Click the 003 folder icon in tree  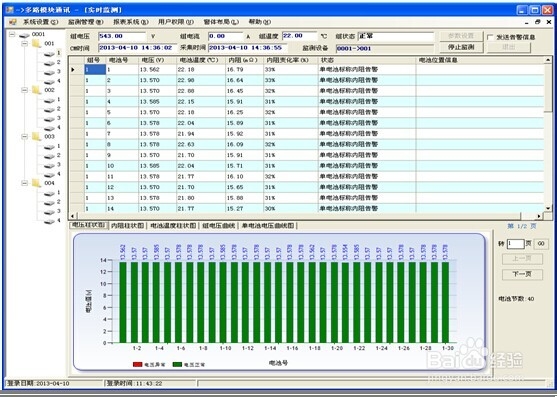click(x=37, y=137)
